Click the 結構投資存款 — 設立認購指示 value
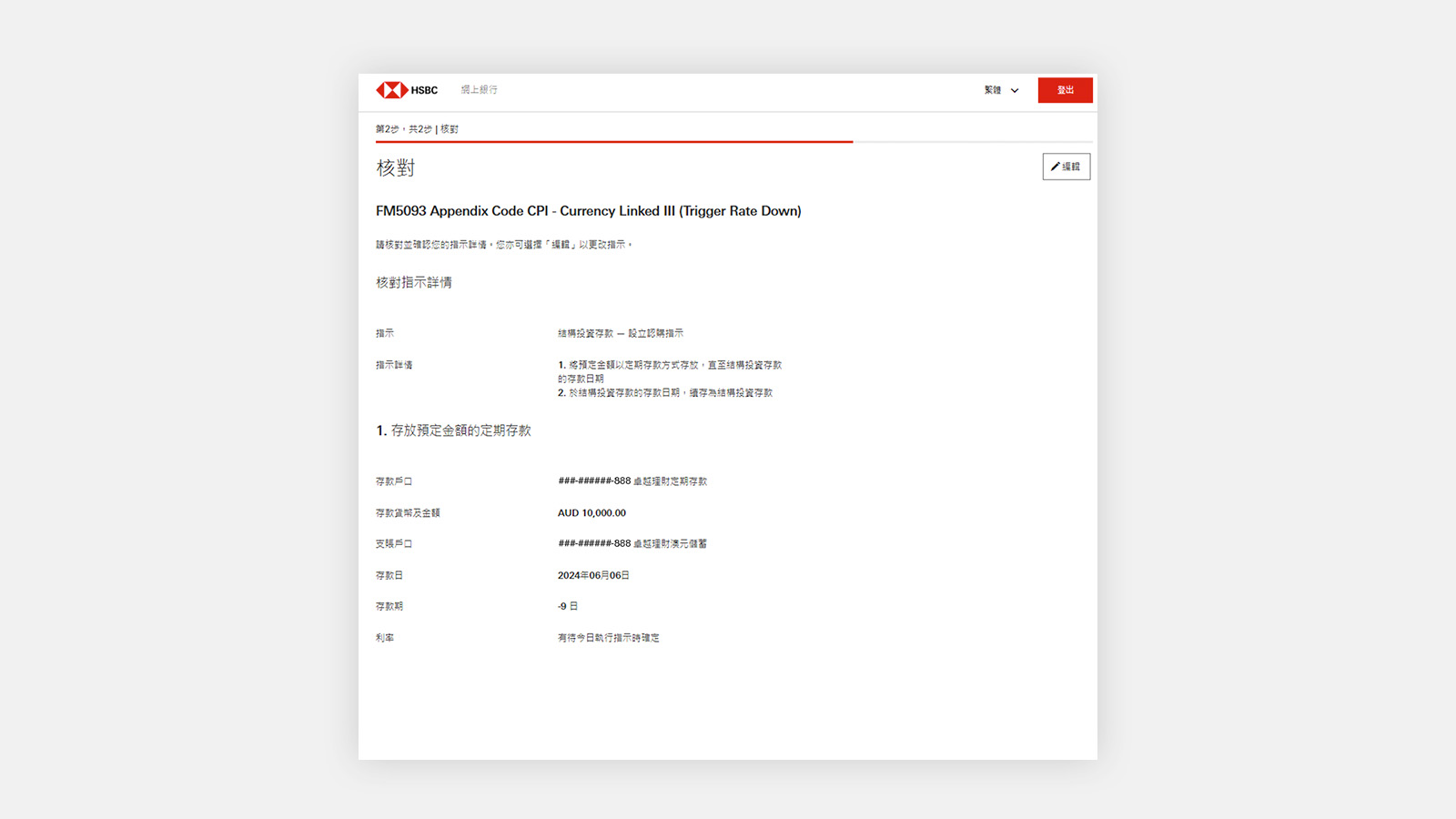The width and height of the screenshot is (1456, 819). tap(620, 334)
